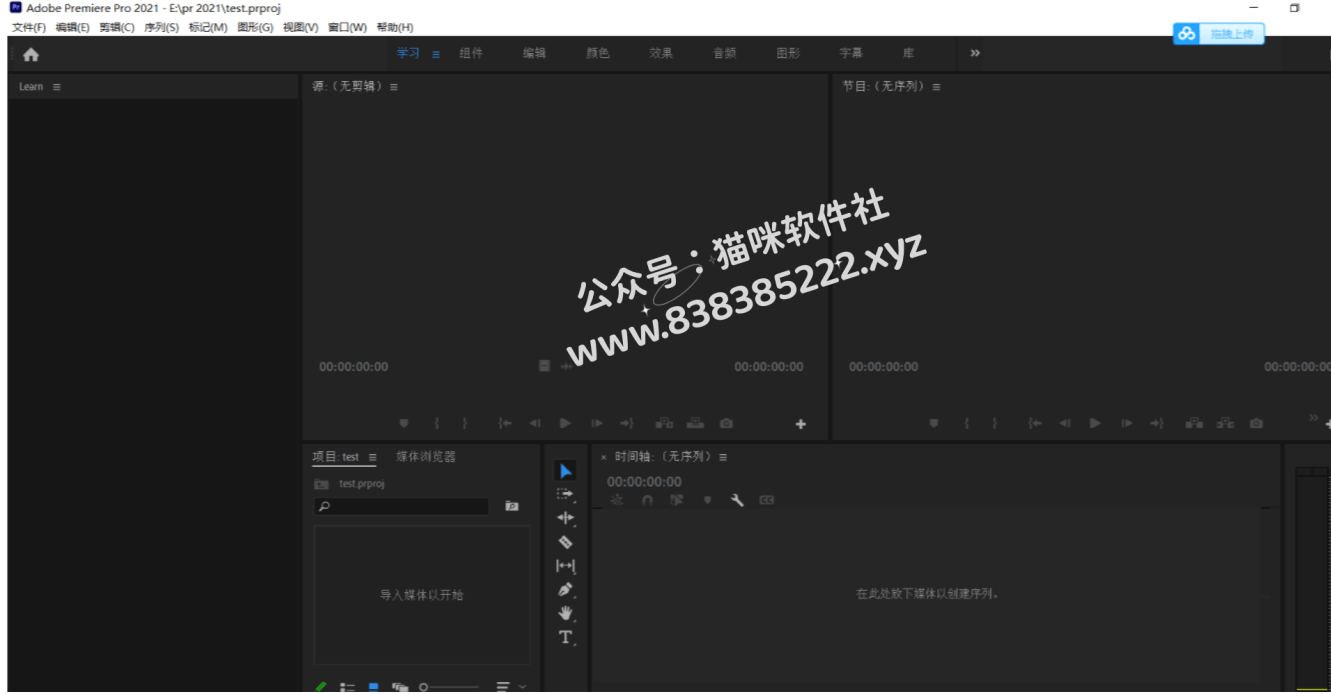Click the project search field
1331x694 pixels.
click(x=402, y=507)
